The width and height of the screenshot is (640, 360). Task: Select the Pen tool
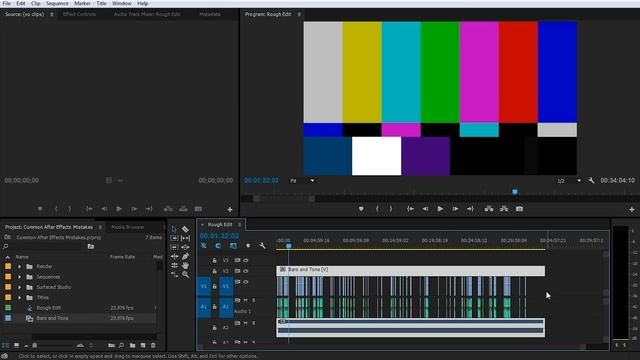185,256
